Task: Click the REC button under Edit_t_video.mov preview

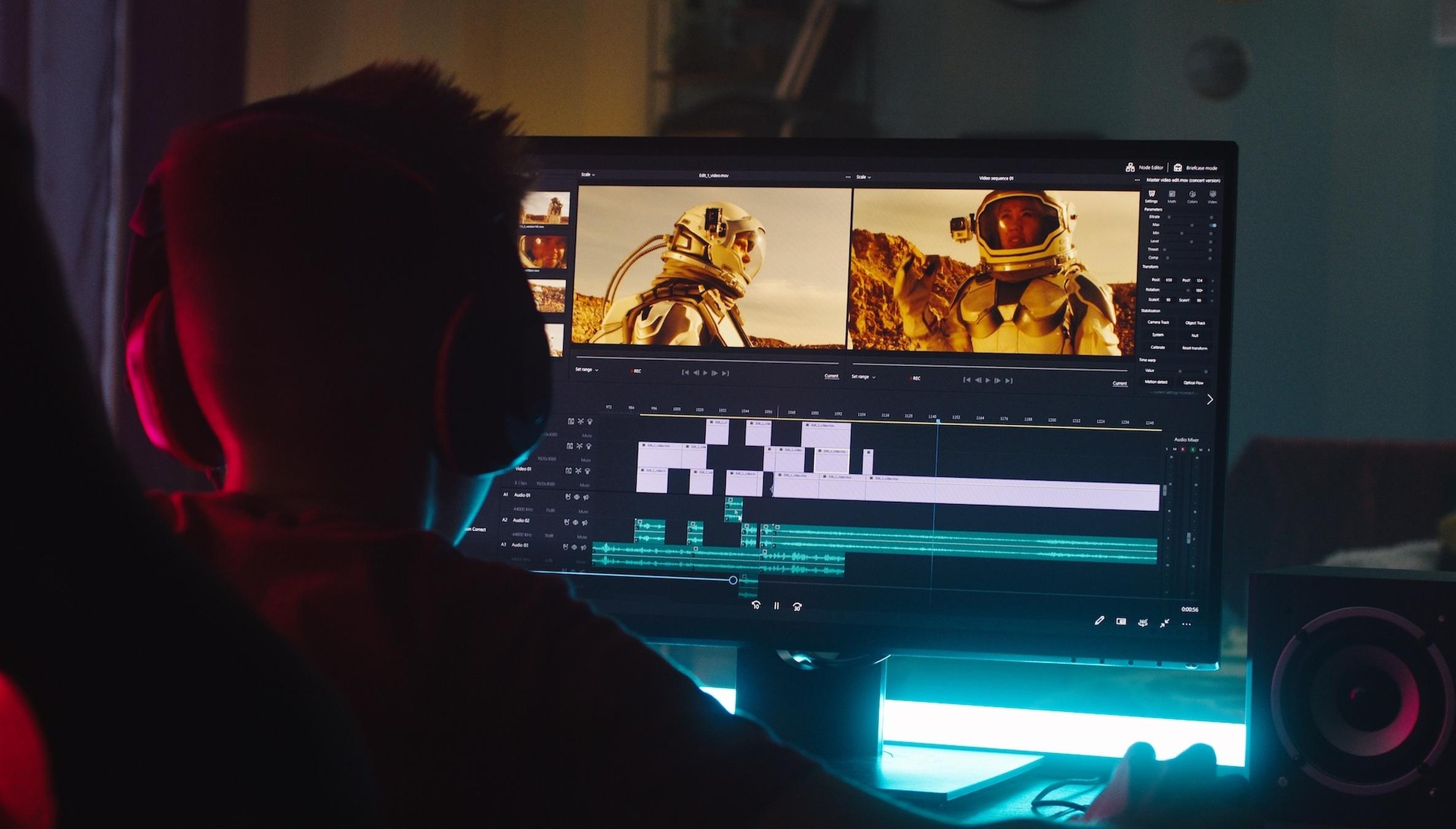Action: click(x=635, y=372)
